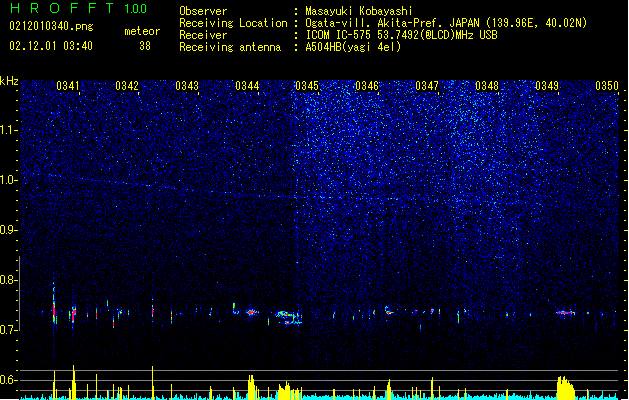Click the kHz axis unit label
The height and width of the screenshot is (400, 629).
[x=9, y=81]
